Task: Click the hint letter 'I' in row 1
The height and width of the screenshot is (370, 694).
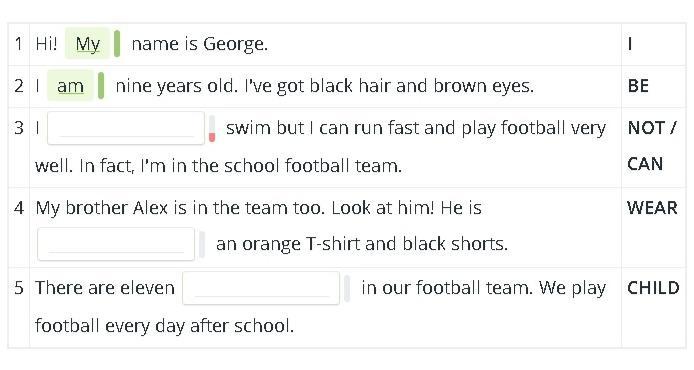Action: [x=630, y=44]
